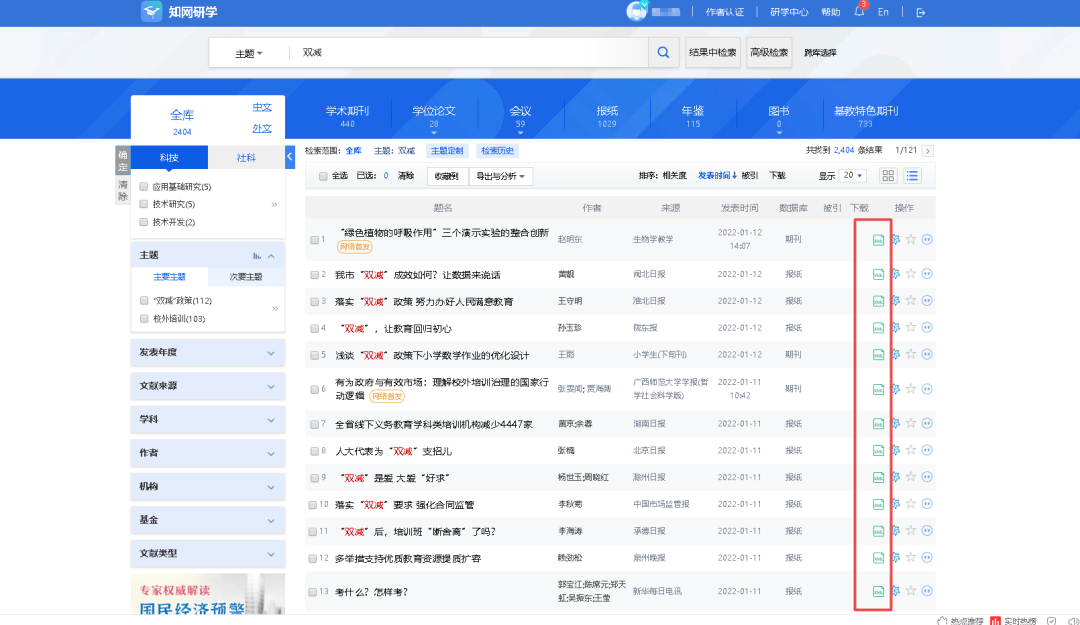Click the logout icon at top right
Image resolution: width=1080 pixels, height=625 pixels.
[921, 12]
